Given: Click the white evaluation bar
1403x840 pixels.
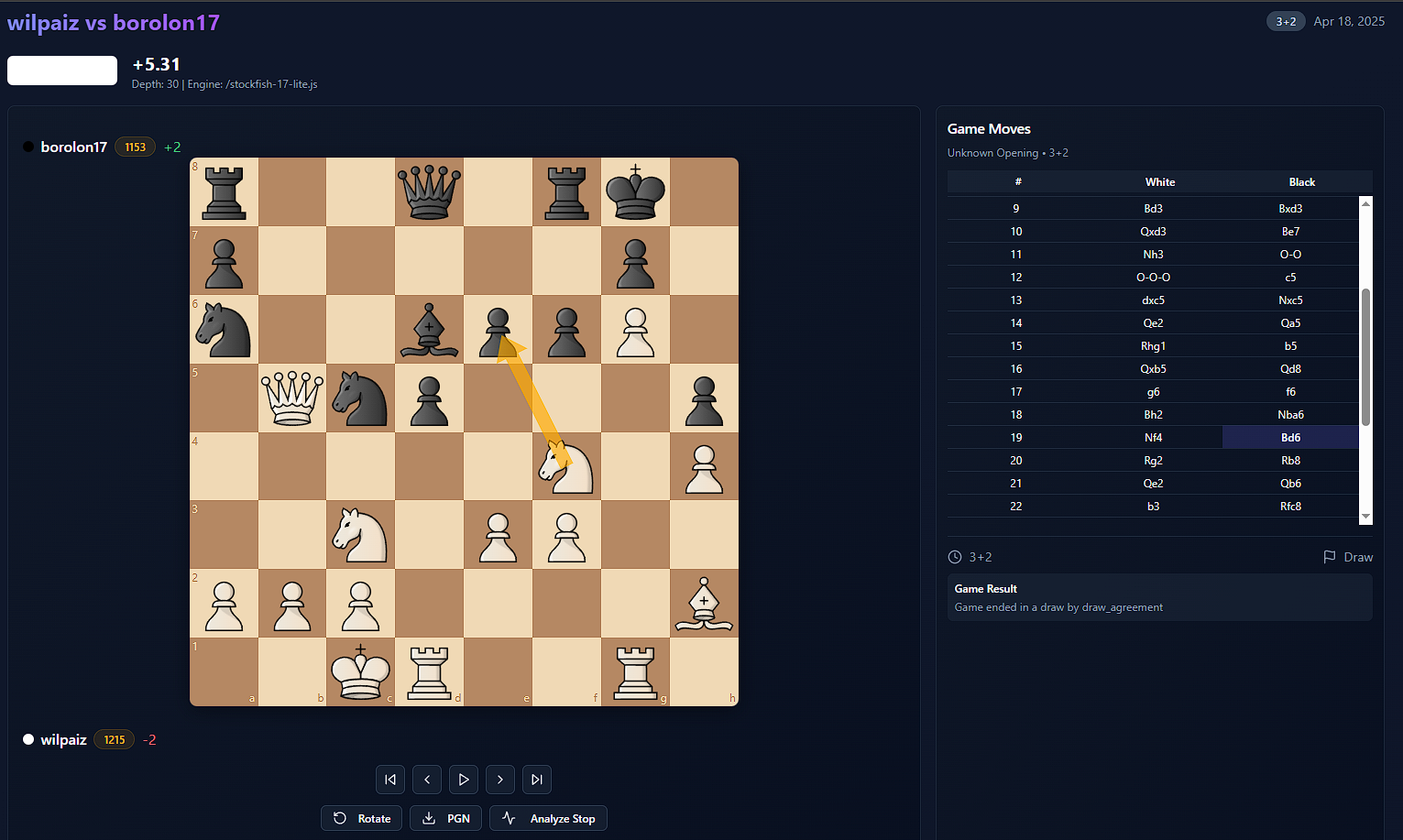Looking at the screenshot, I should pos(61,71).
